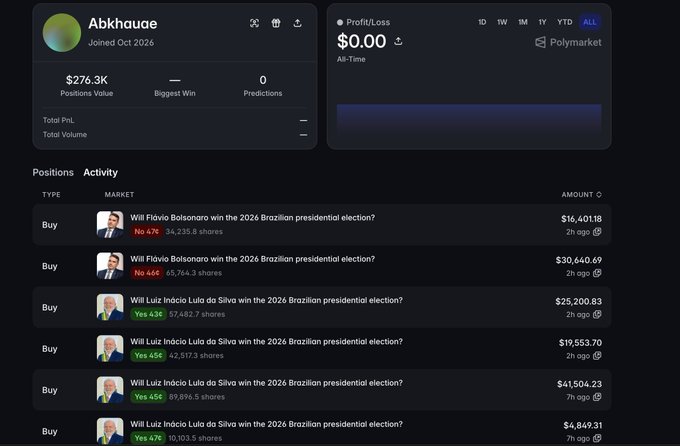
Task: Click the $276.3K Positions Value figure
Action: click(87, 80)
